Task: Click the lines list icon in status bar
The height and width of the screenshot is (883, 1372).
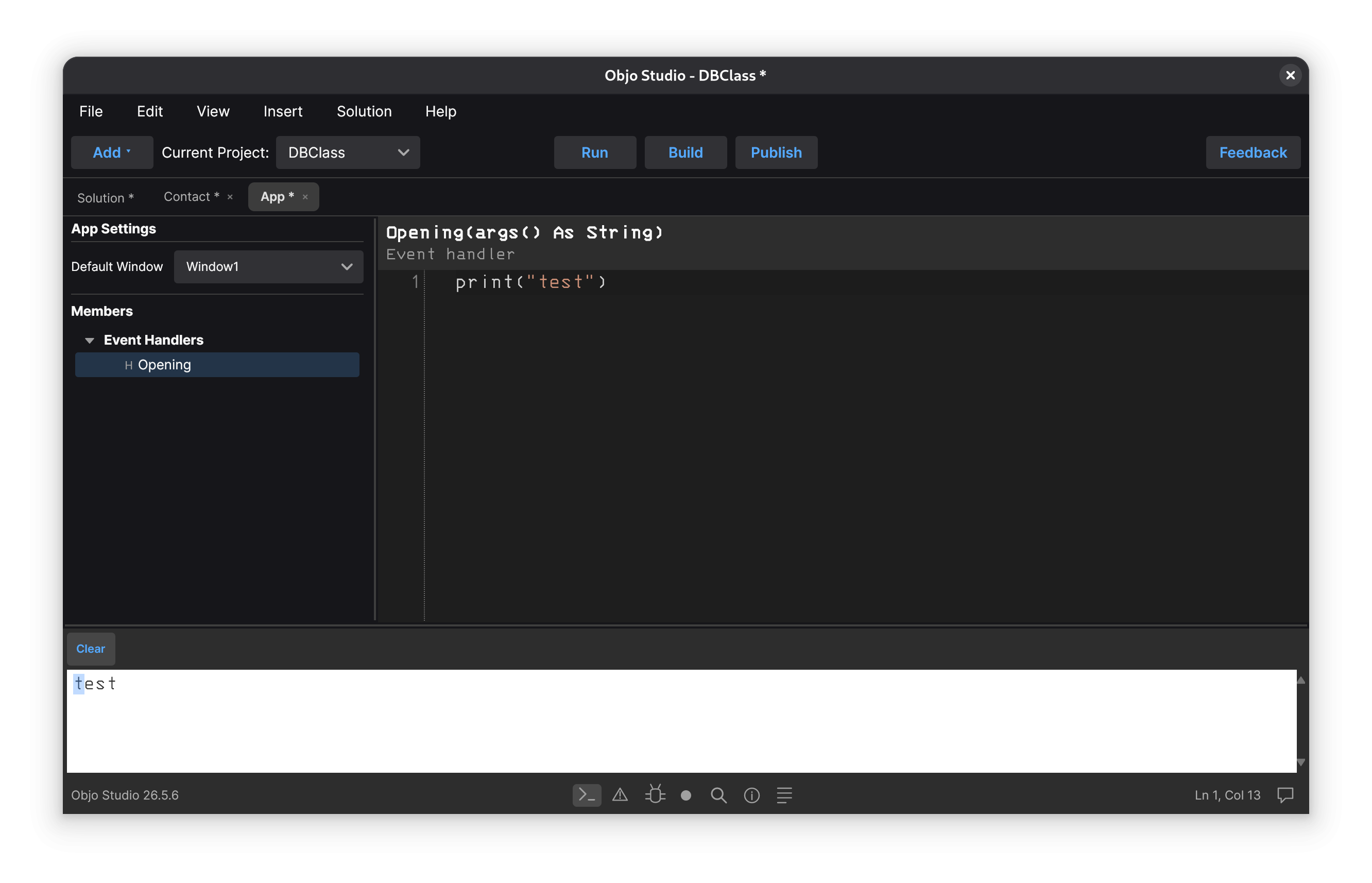Action: coord(784,795)
